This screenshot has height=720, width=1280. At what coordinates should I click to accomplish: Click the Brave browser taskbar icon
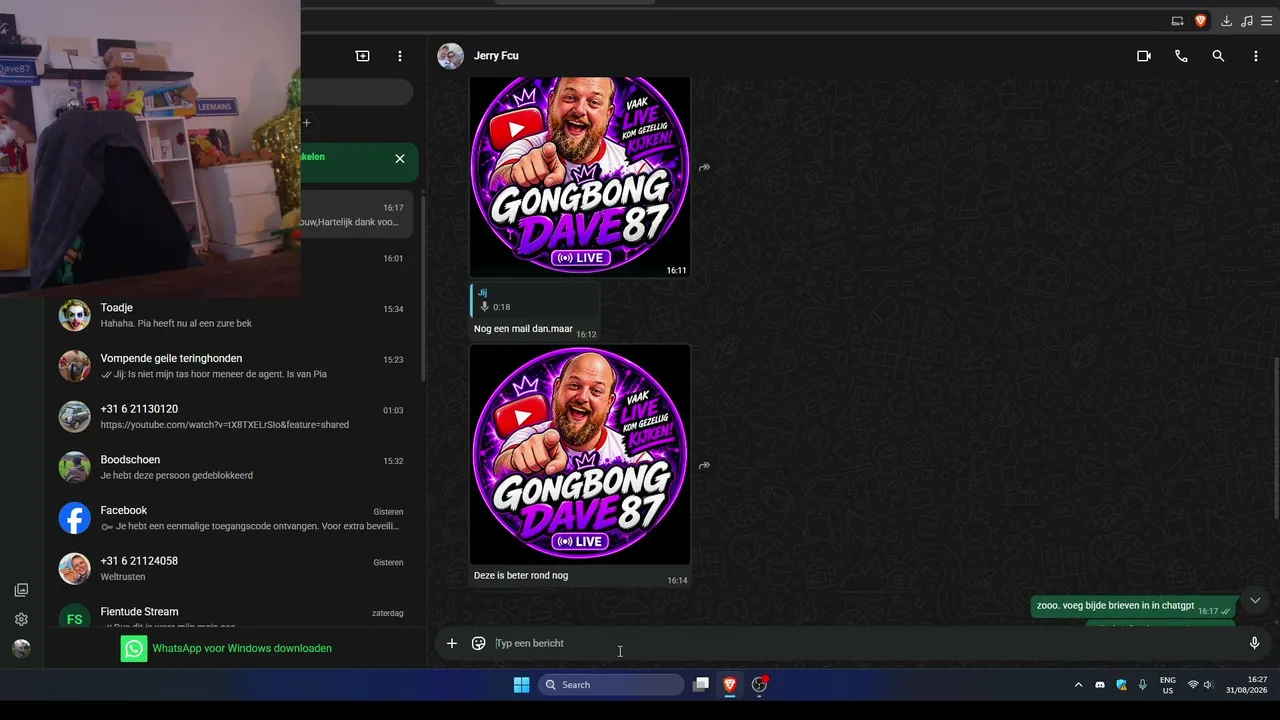click(730, 685)
